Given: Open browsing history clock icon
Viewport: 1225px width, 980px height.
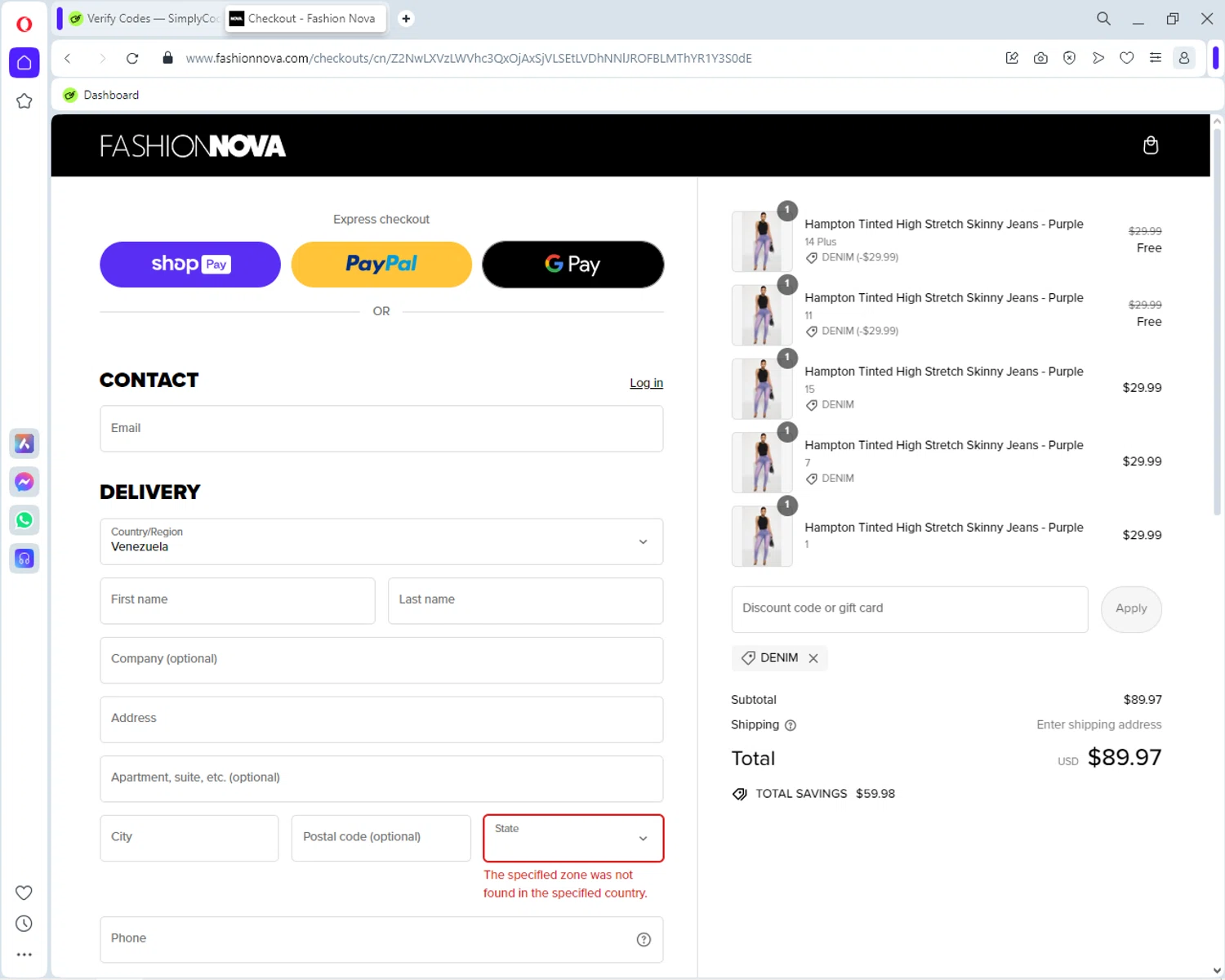Looking at the screenshot, I should (x=24, y=924).
